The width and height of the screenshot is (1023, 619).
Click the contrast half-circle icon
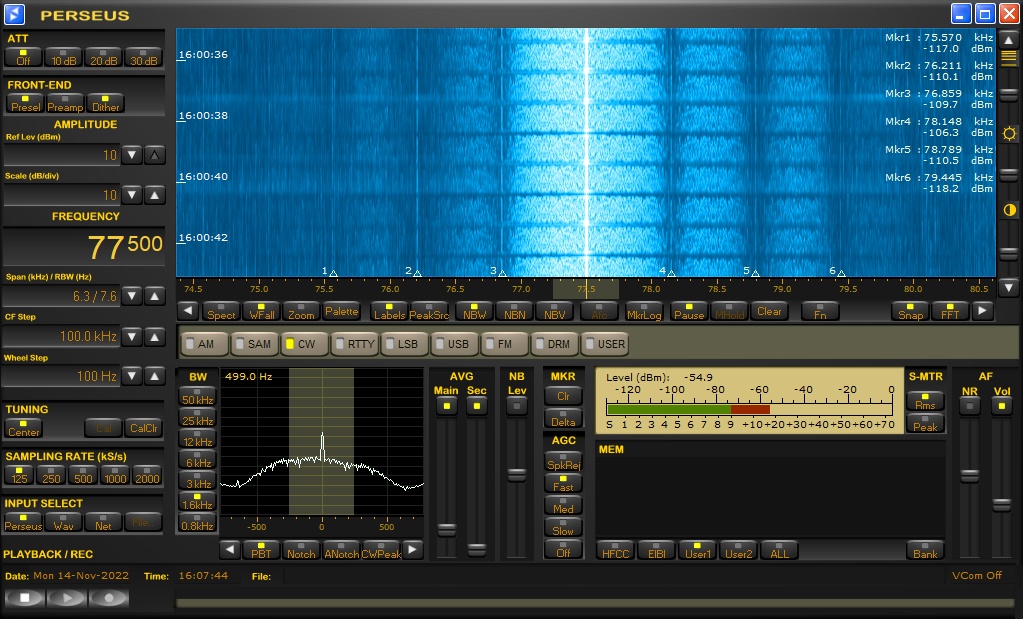click(1009, 210)
